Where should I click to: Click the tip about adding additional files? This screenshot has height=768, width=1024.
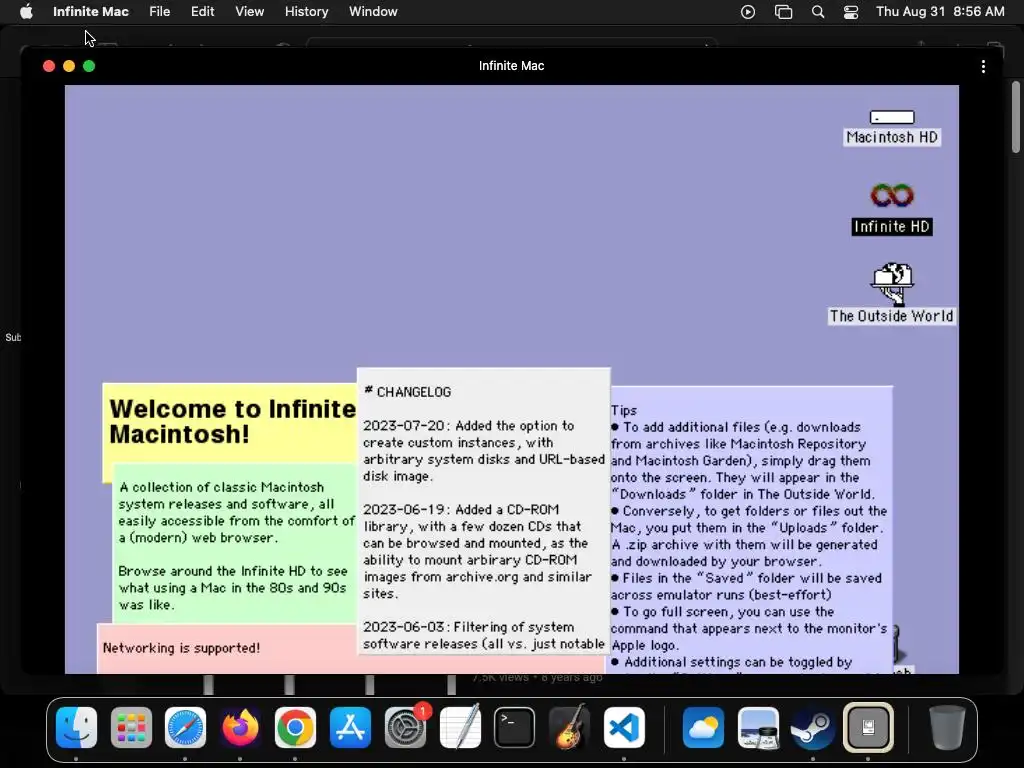point(743,460)
